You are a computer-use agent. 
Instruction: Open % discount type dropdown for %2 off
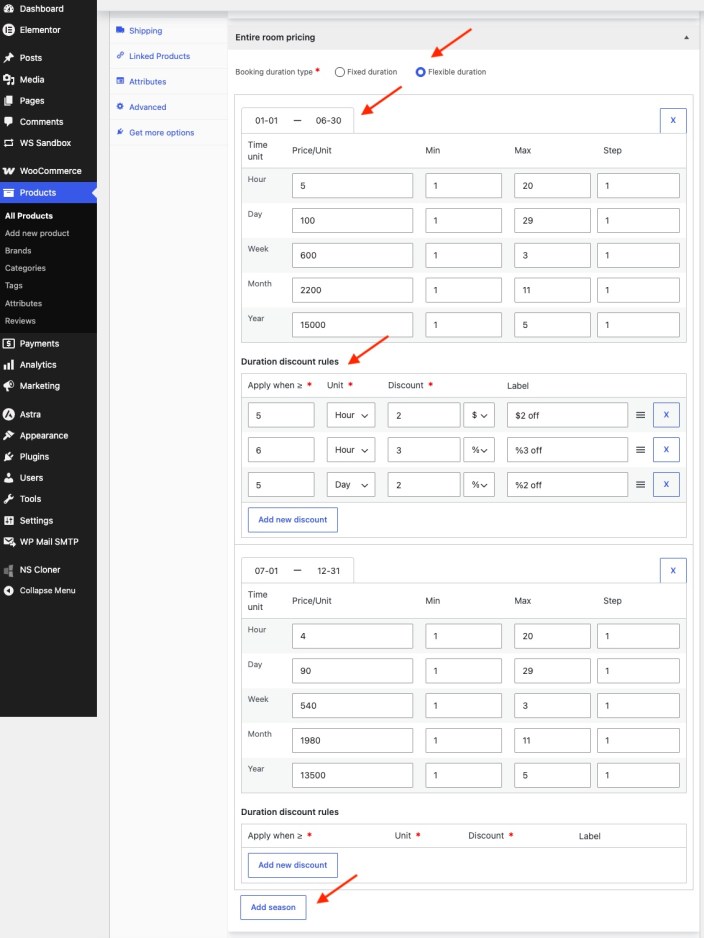click(479, 485)
